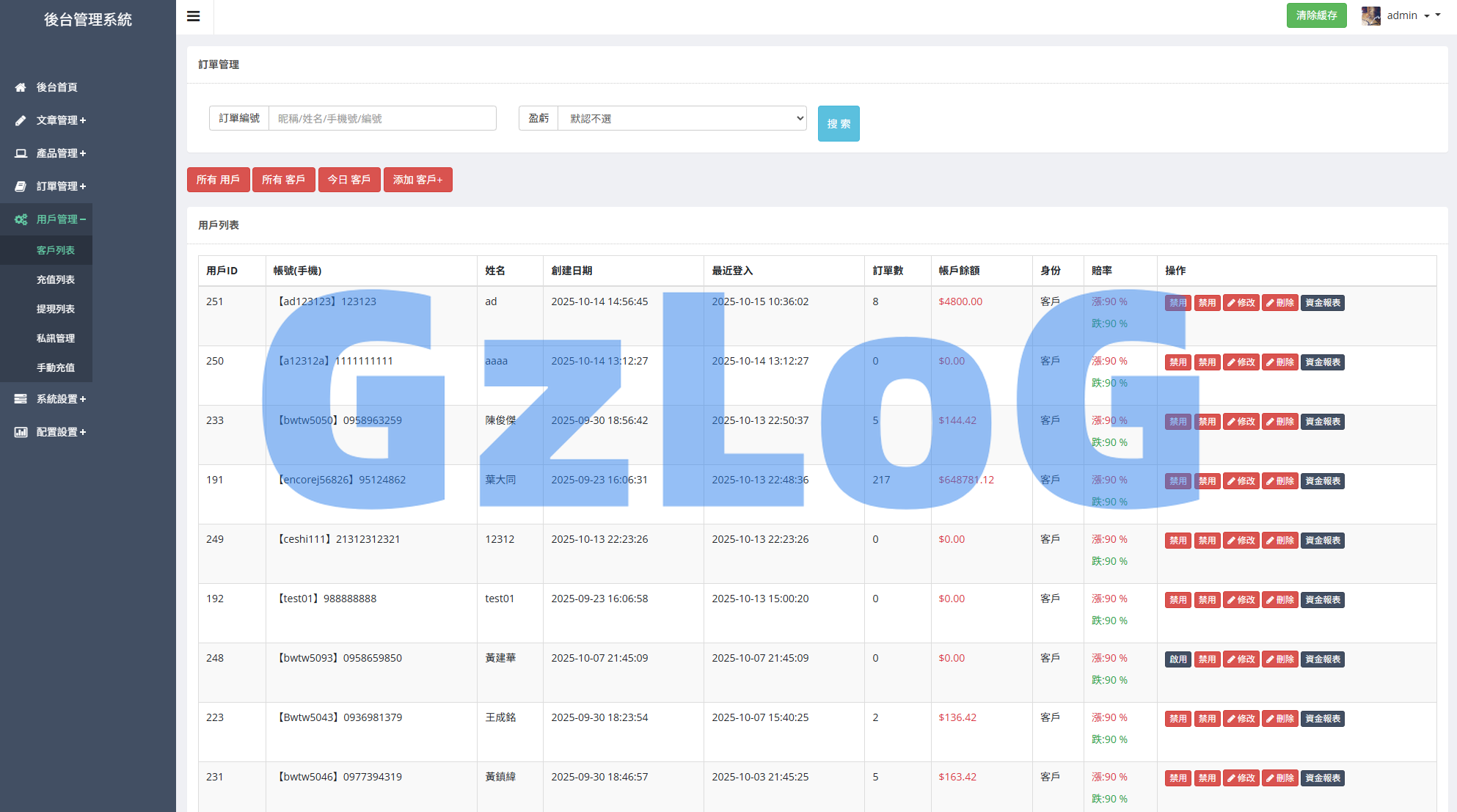1457x812 pixels.
Task: Disable user 192 with the first 禁用 button
Action: click(1177, 600)
